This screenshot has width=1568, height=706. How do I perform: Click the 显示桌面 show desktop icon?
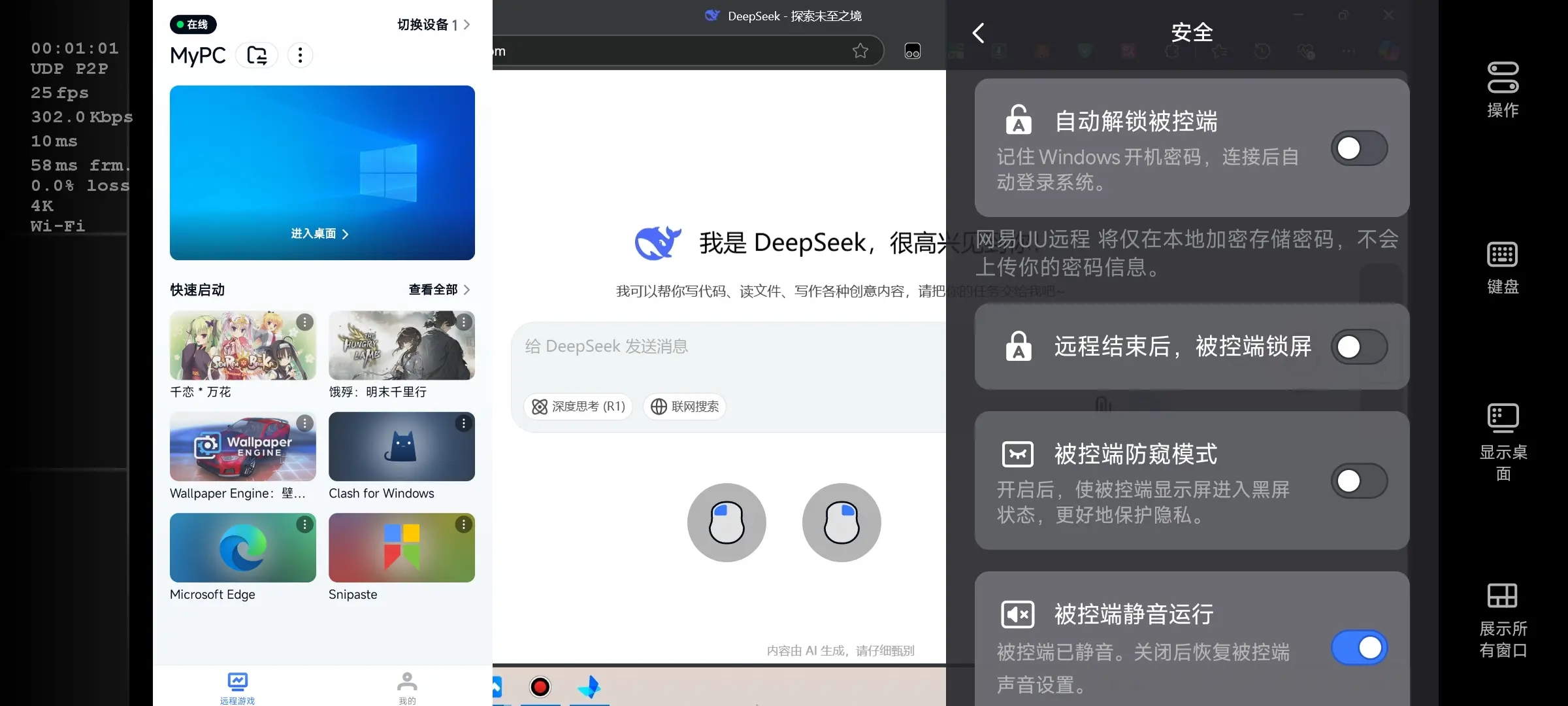(x=1503, y=443)
